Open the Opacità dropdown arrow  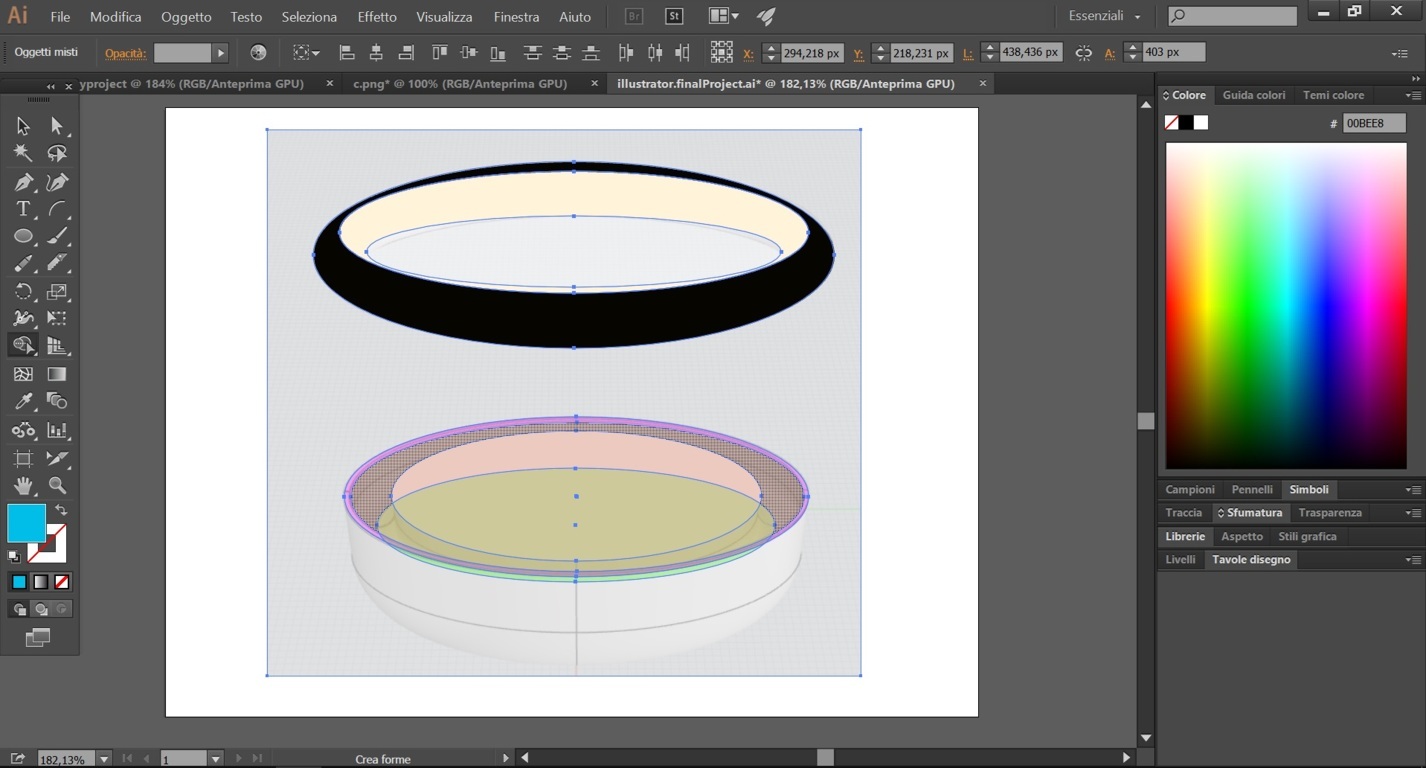(x=220, y=52)
